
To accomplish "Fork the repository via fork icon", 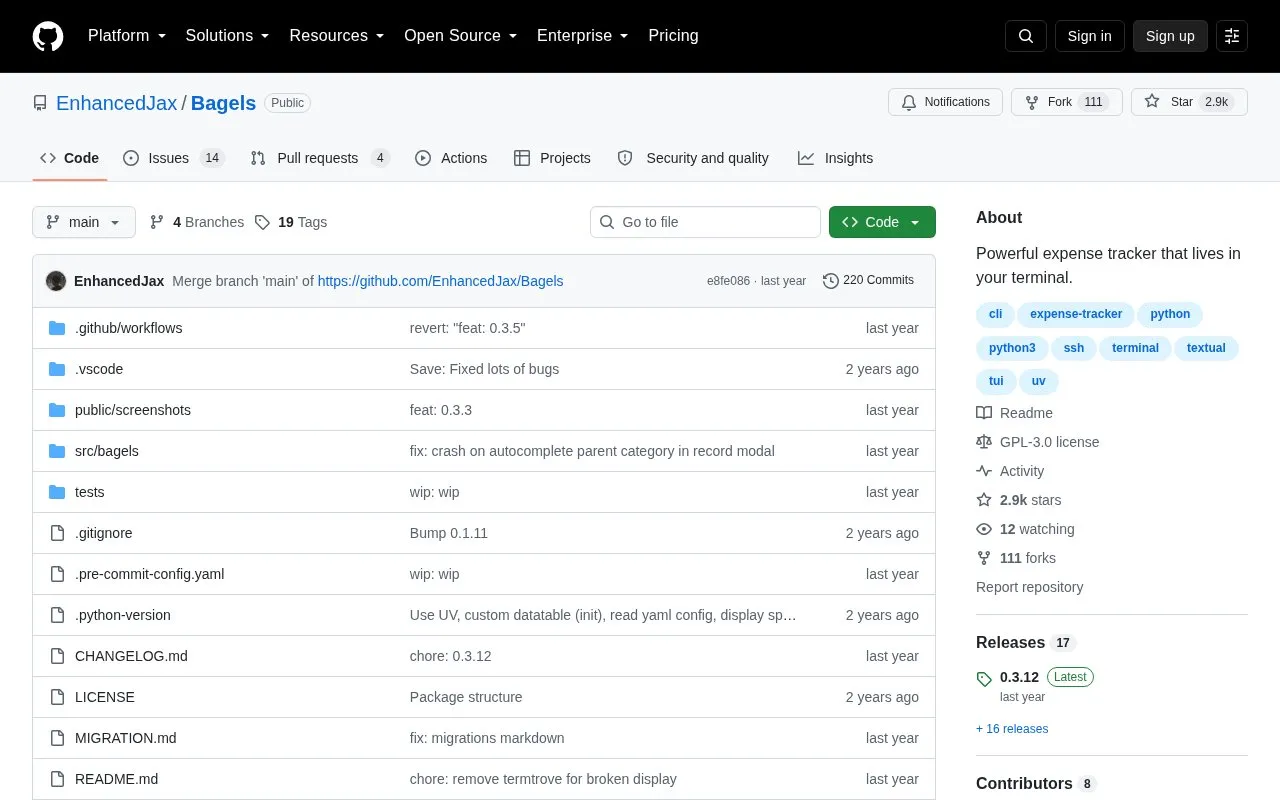I will (1032, 102).
